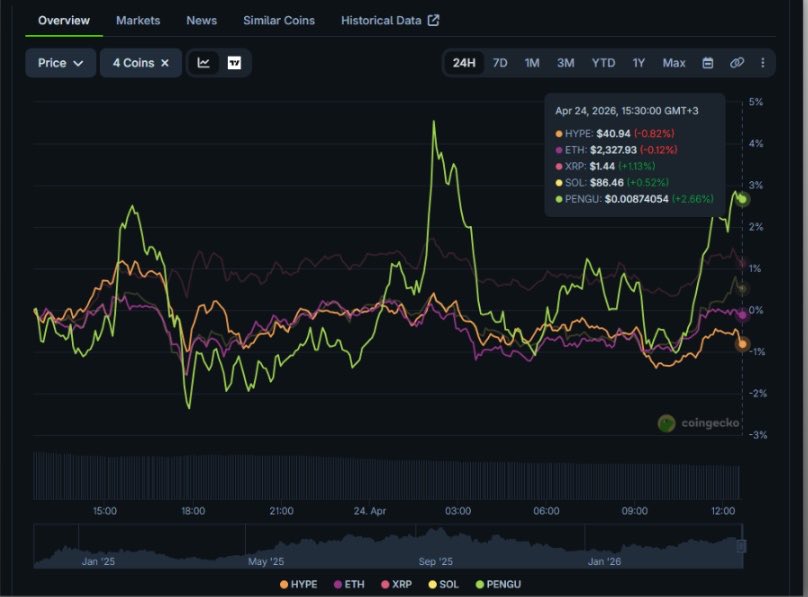The image size is (808, 597).
Task: Go to the News tab
Action: tap(201, 21)
